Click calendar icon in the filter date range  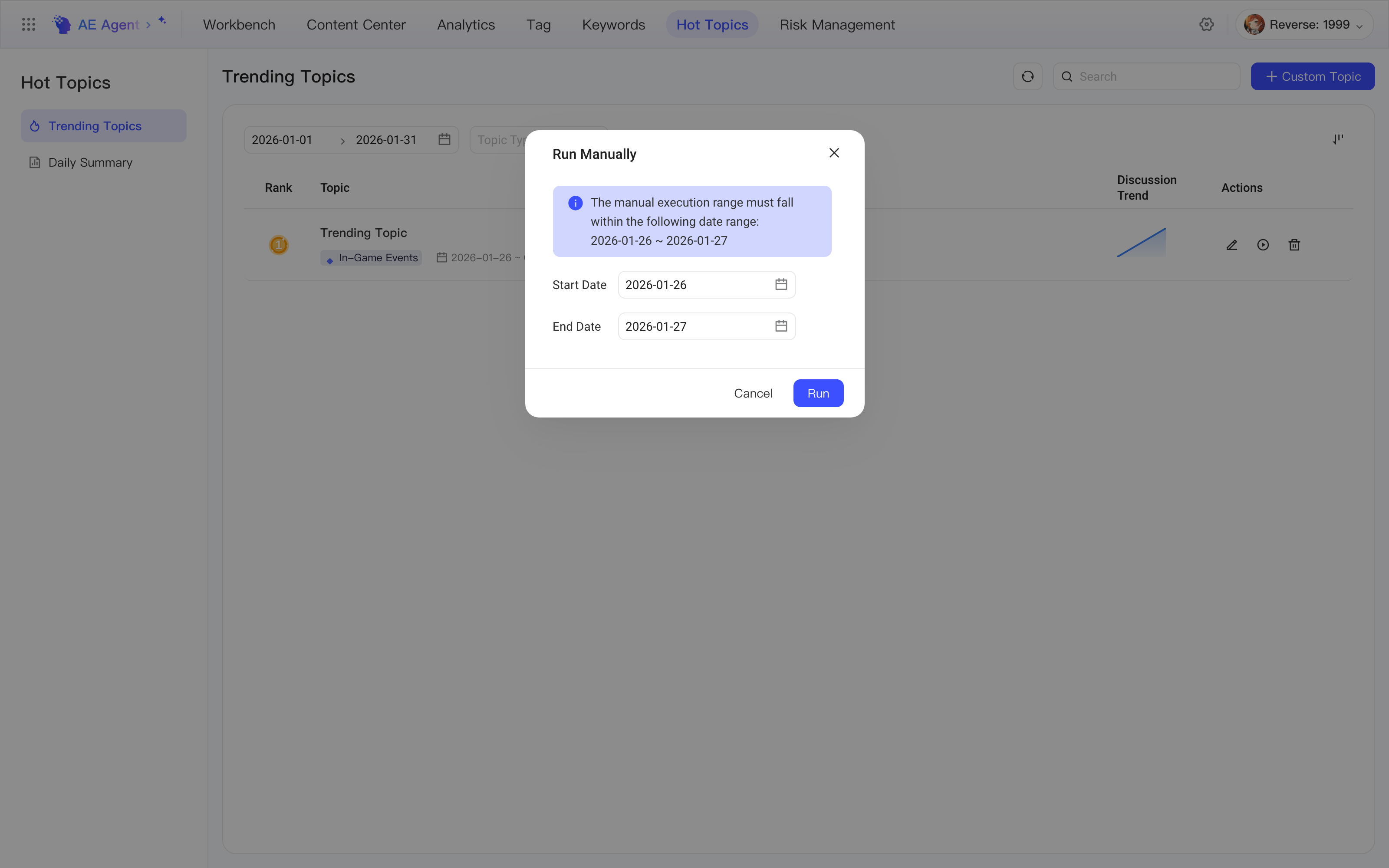click(x=444, y=139)
